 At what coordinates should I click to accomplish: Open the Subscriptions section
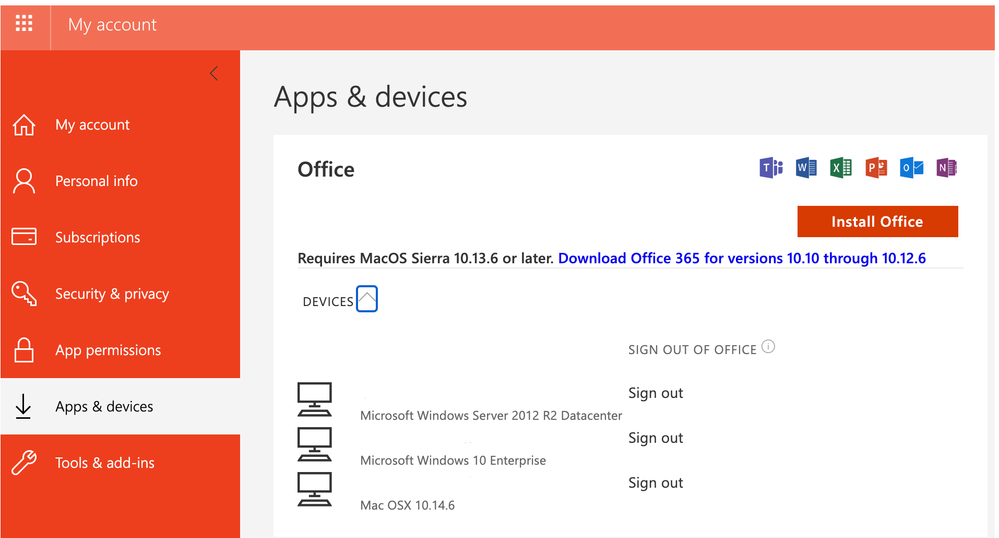(x=97, y=238)
